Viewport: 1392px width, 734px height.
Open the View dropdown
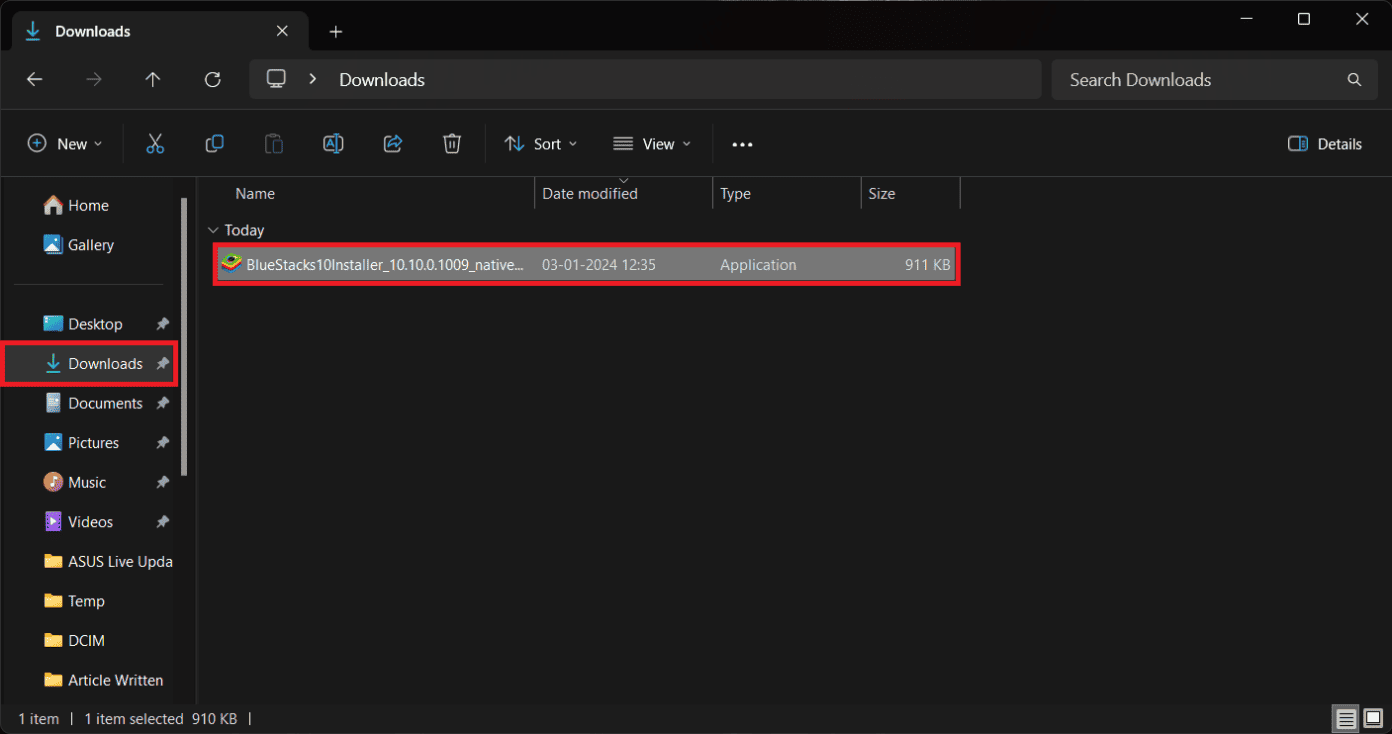point(651,143)
